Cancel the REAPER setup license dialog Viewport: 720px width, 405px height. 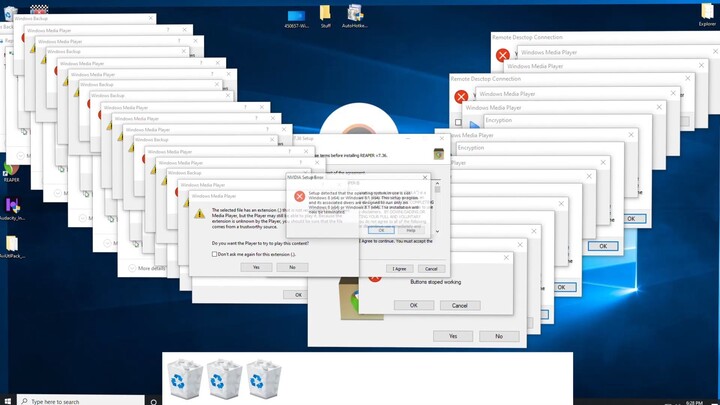pyautogui.click(x=431, y=268)
